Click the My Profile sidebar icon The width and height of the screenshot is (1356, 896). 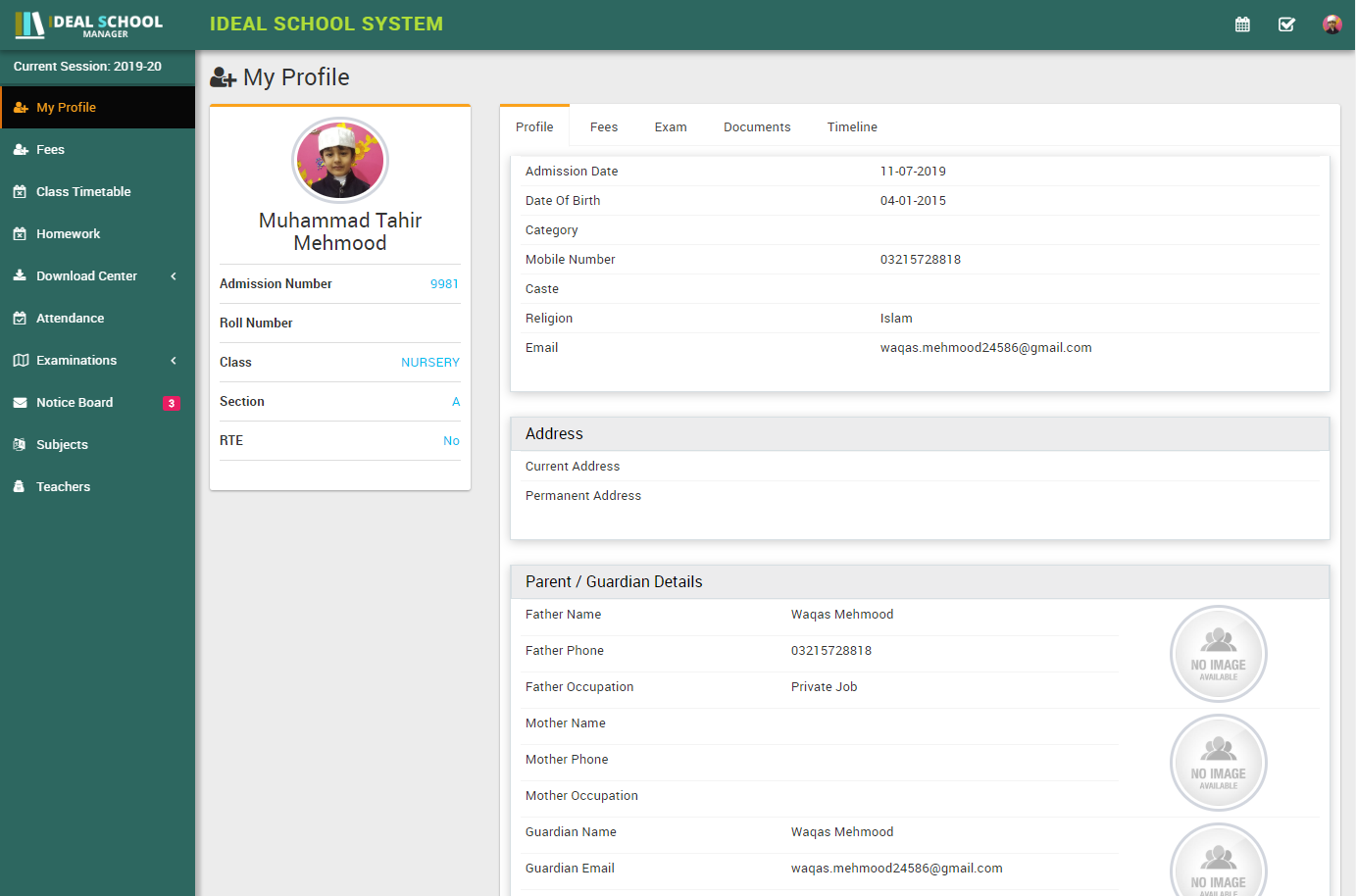click(20, 108)
